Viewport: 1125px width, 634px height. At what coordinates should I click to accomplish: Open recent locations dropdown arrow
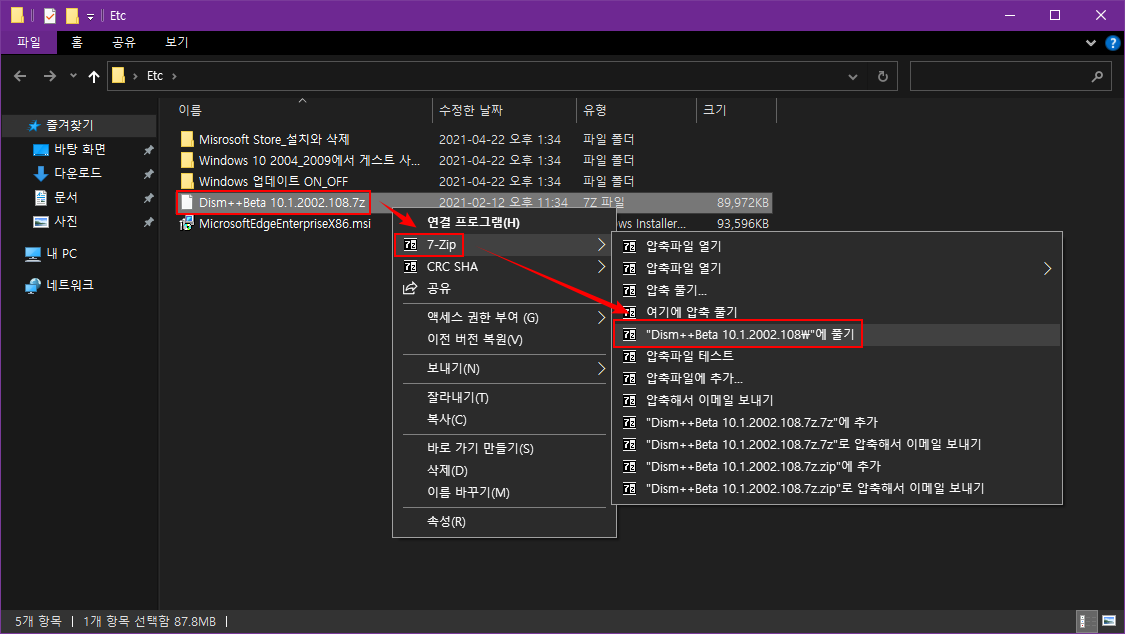tap(73, 76)
